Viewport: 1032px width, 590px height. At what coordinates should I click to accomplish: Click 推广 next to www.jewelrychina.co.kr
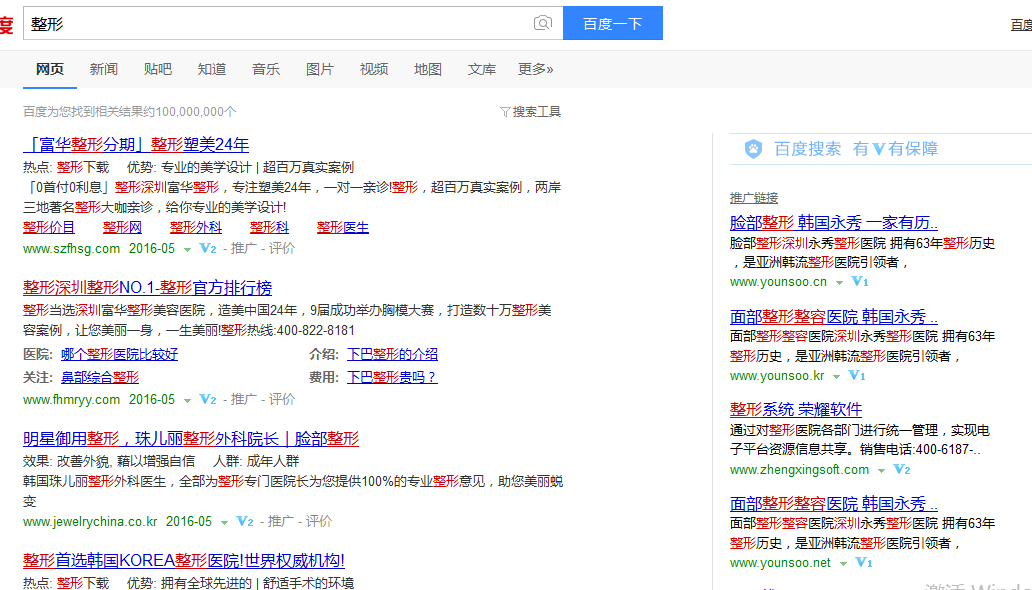pyautogui.click(x=280, y=522)
